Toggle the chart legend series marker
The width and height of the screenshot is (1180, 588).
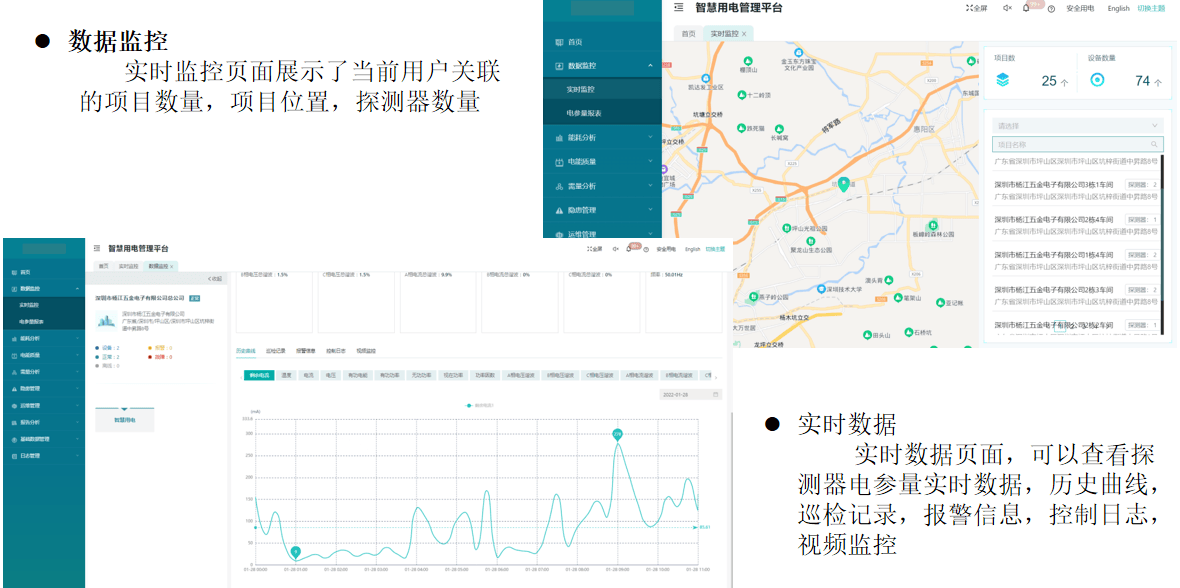click(x=468, y=405)
